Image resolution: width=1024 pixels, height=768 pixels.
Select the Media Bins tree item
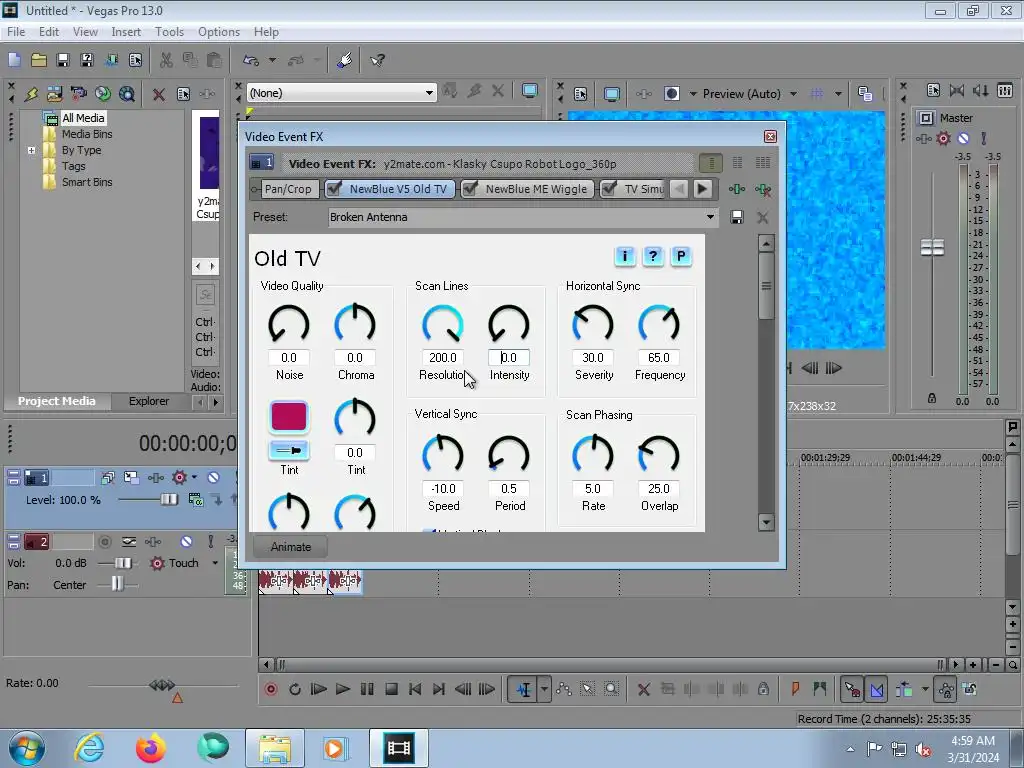(87, 134)
